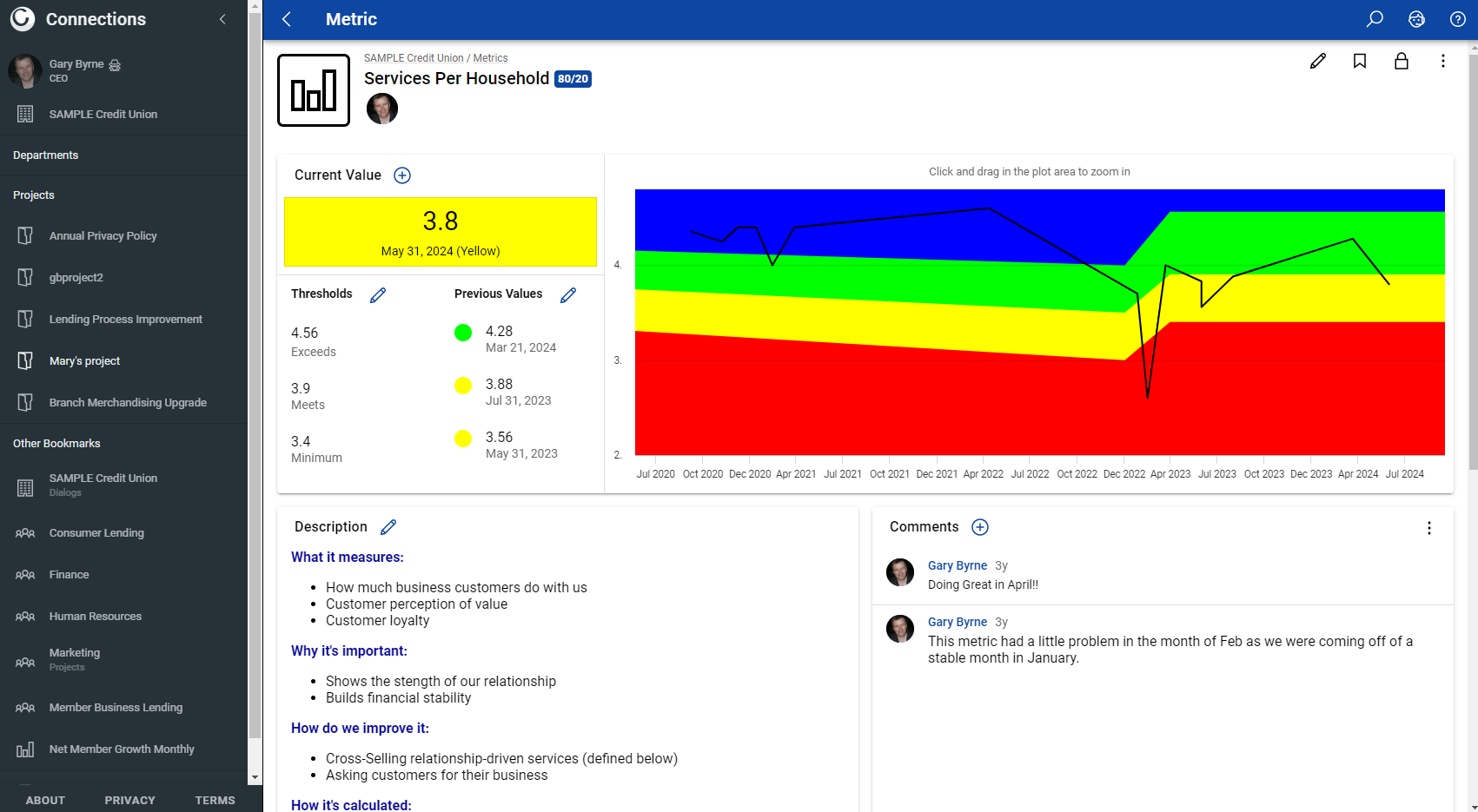This screenshot has height=812, width=1478.
Task: Click the theme palette icon in header
Action: [1416, 19]
